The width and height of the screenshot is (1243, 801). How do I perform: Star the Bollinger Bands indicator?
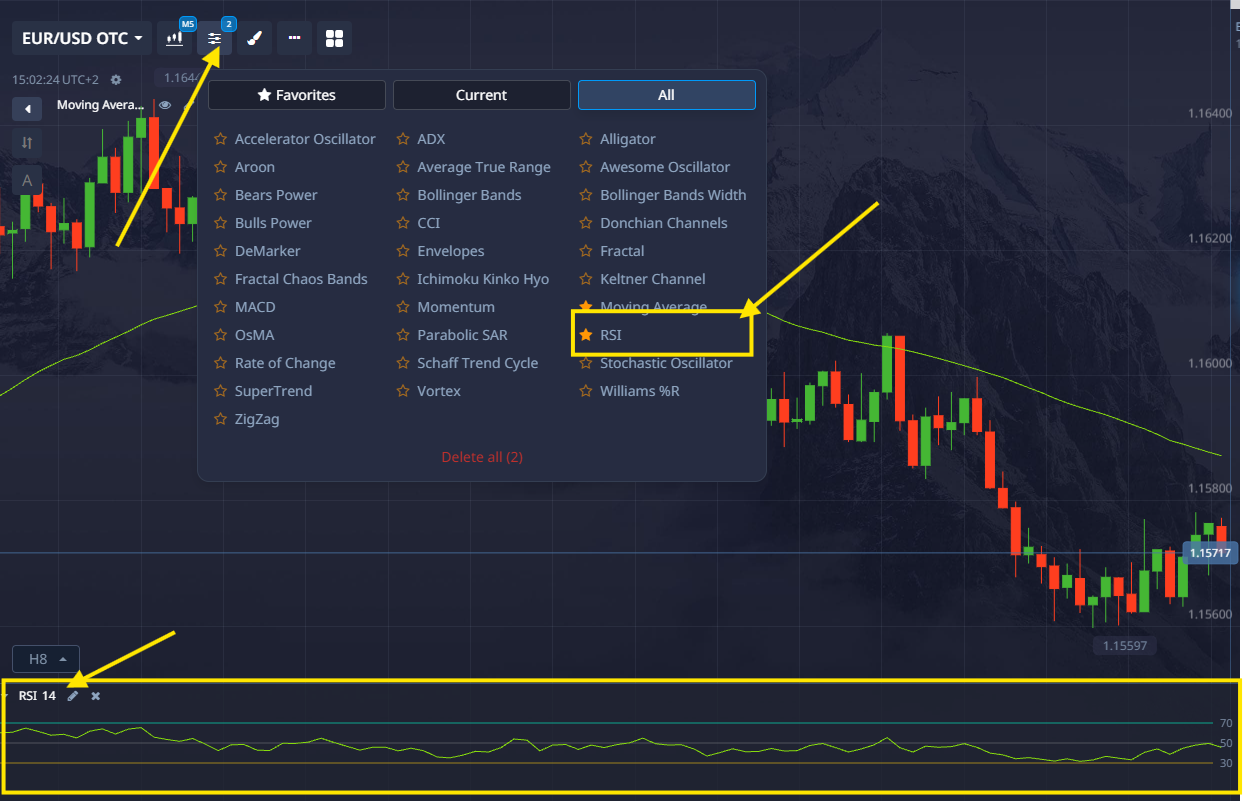tap(404, 195)
